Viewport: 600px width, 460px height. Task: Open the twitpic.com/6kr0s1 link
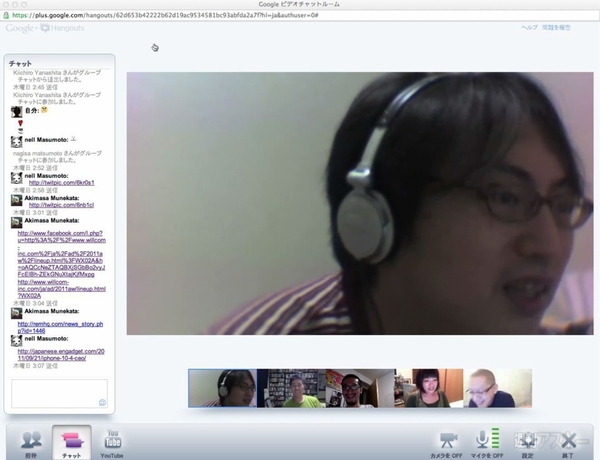[62, 183]
